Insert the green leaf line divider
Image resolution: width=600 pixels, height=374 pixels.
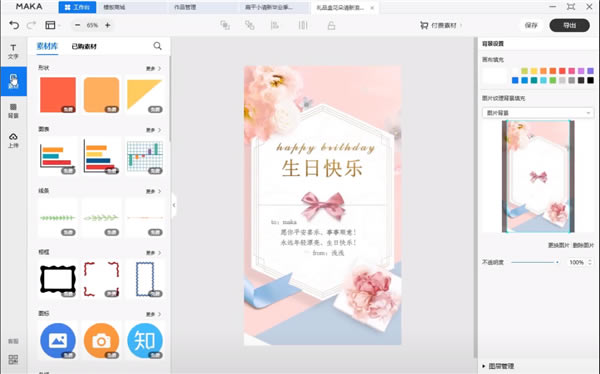click(58, 218)
